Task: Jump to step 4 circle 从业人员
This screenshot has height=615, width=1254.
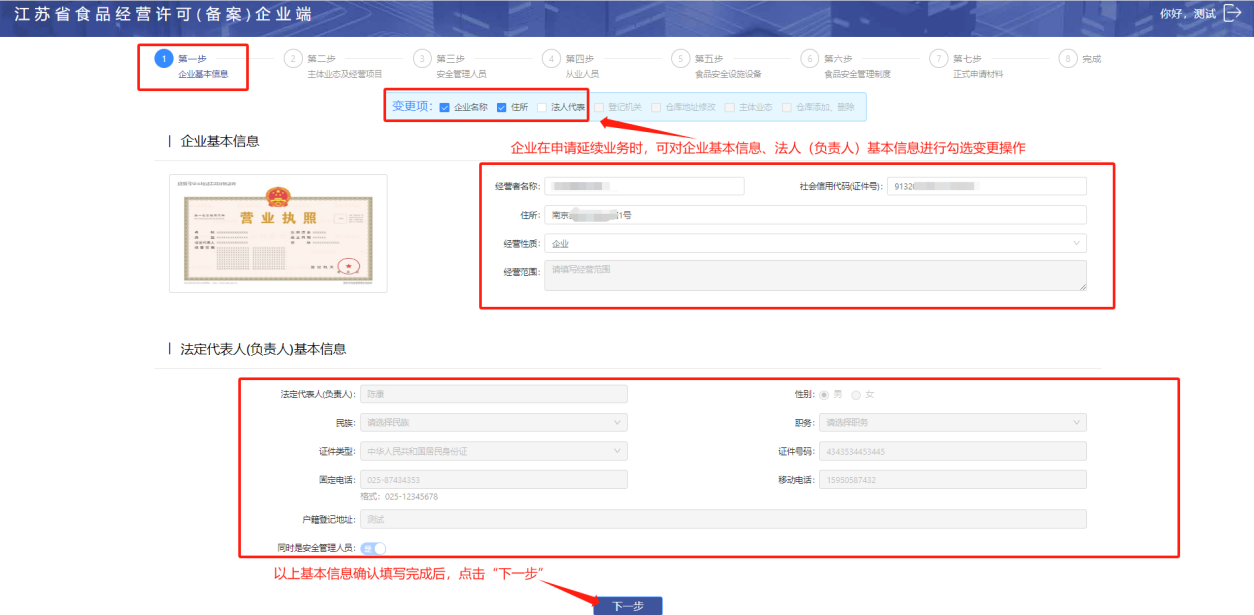Action: (x=551, y=59)
